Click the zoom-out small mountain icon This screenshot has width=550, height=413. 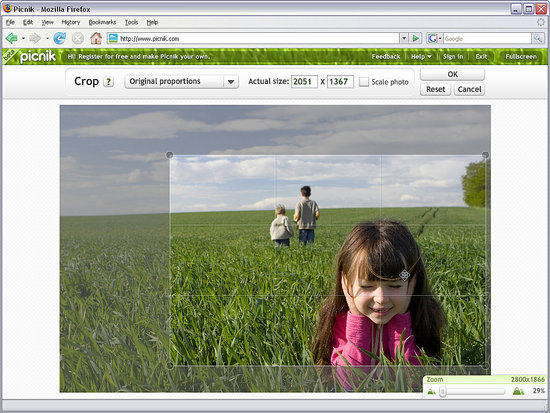tap(431, 392)
